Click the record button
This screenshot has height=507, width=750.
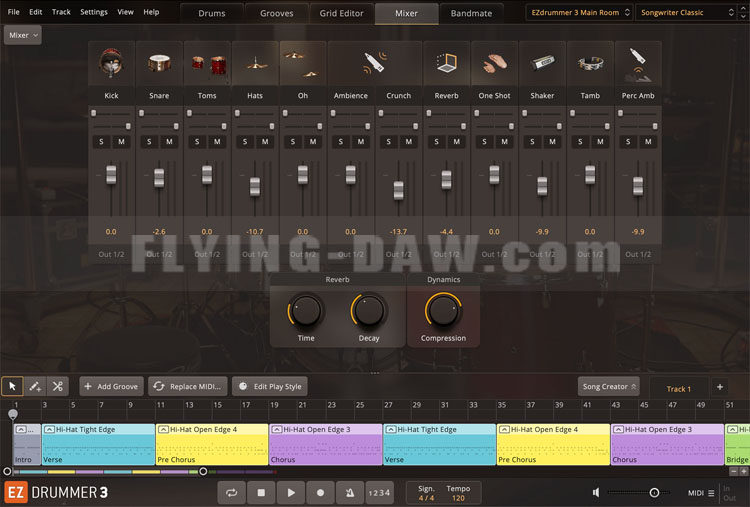click(x=320, y=493)
